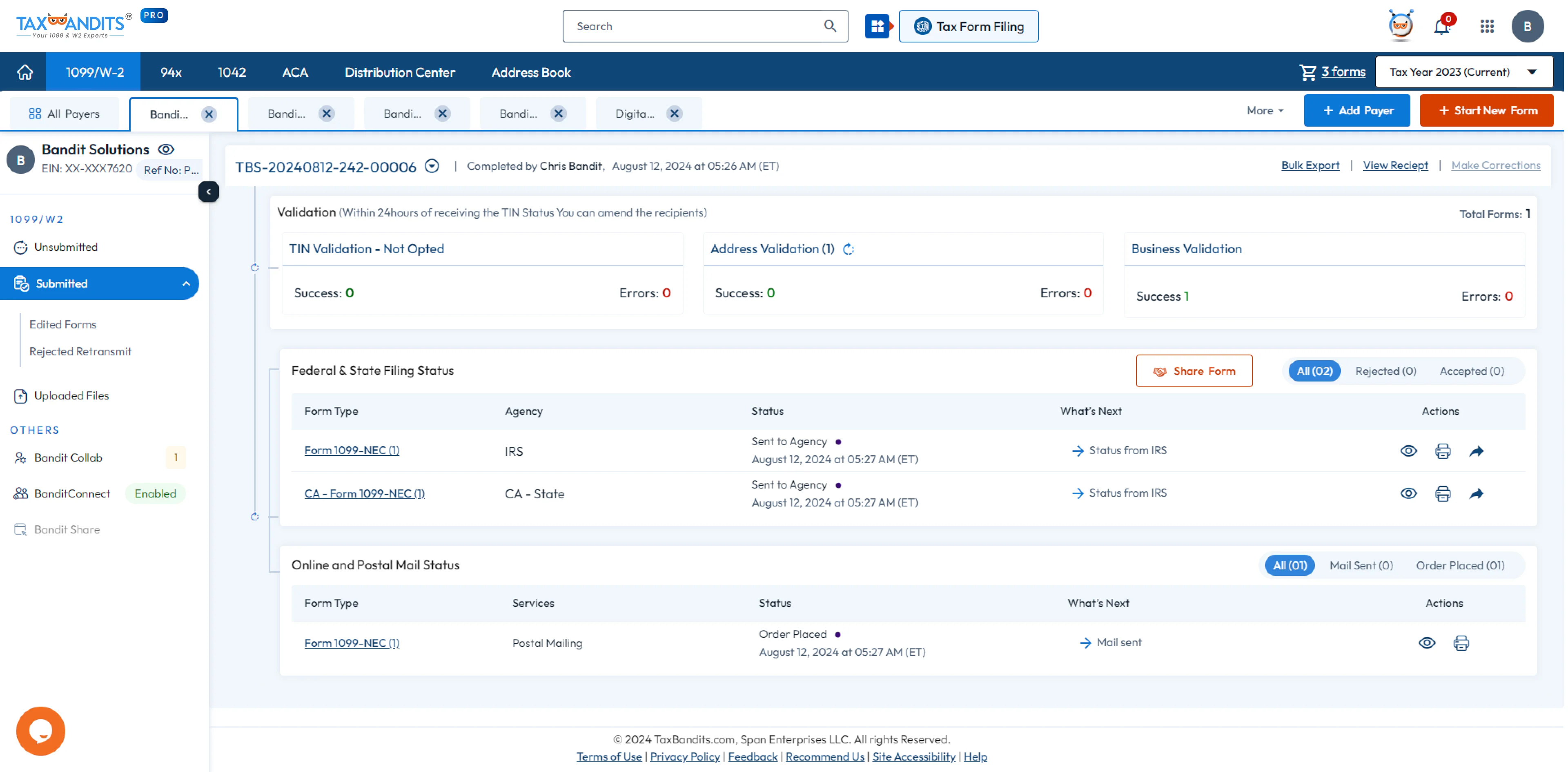Open the 3 forms cart link
1568x772 pixels.
coord(1343,72)
